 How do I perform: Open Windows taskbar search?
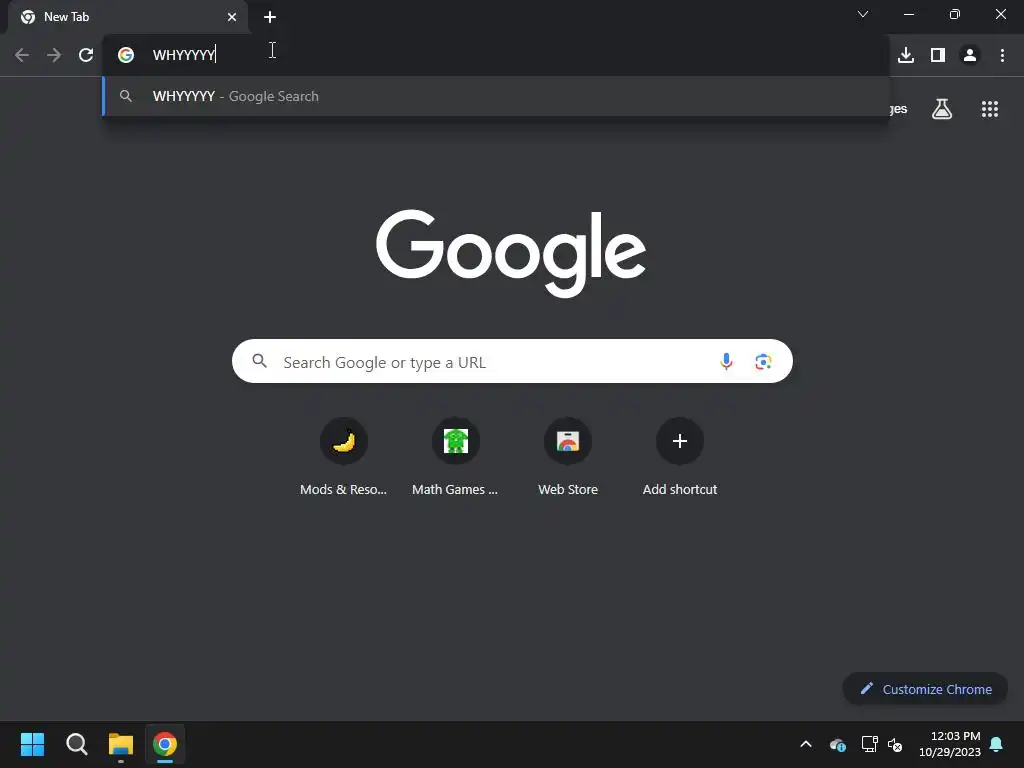(76, 744)
